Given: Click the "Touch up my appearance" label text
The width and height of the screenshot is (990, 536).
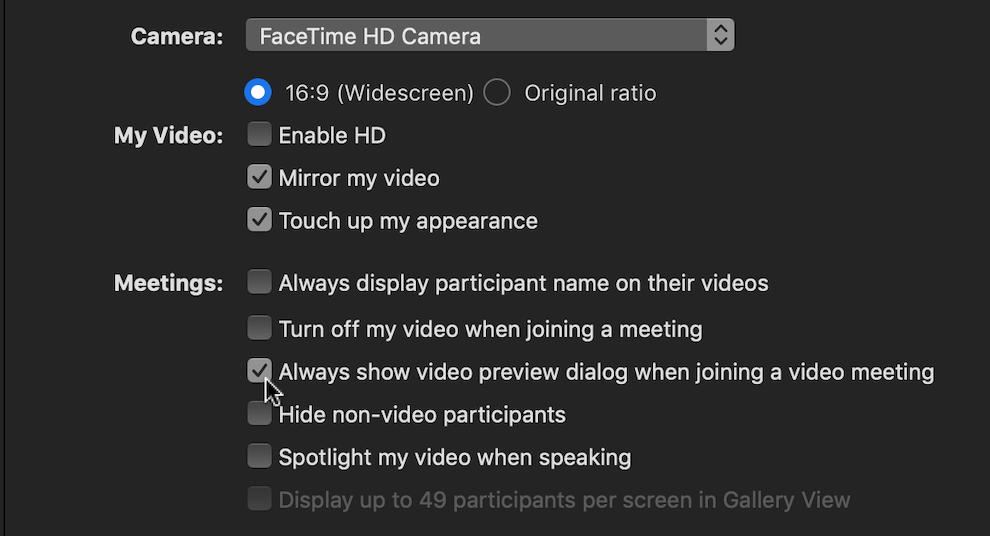Looking at the screenshot, I should pyautogui.click(x=408, y=221).
